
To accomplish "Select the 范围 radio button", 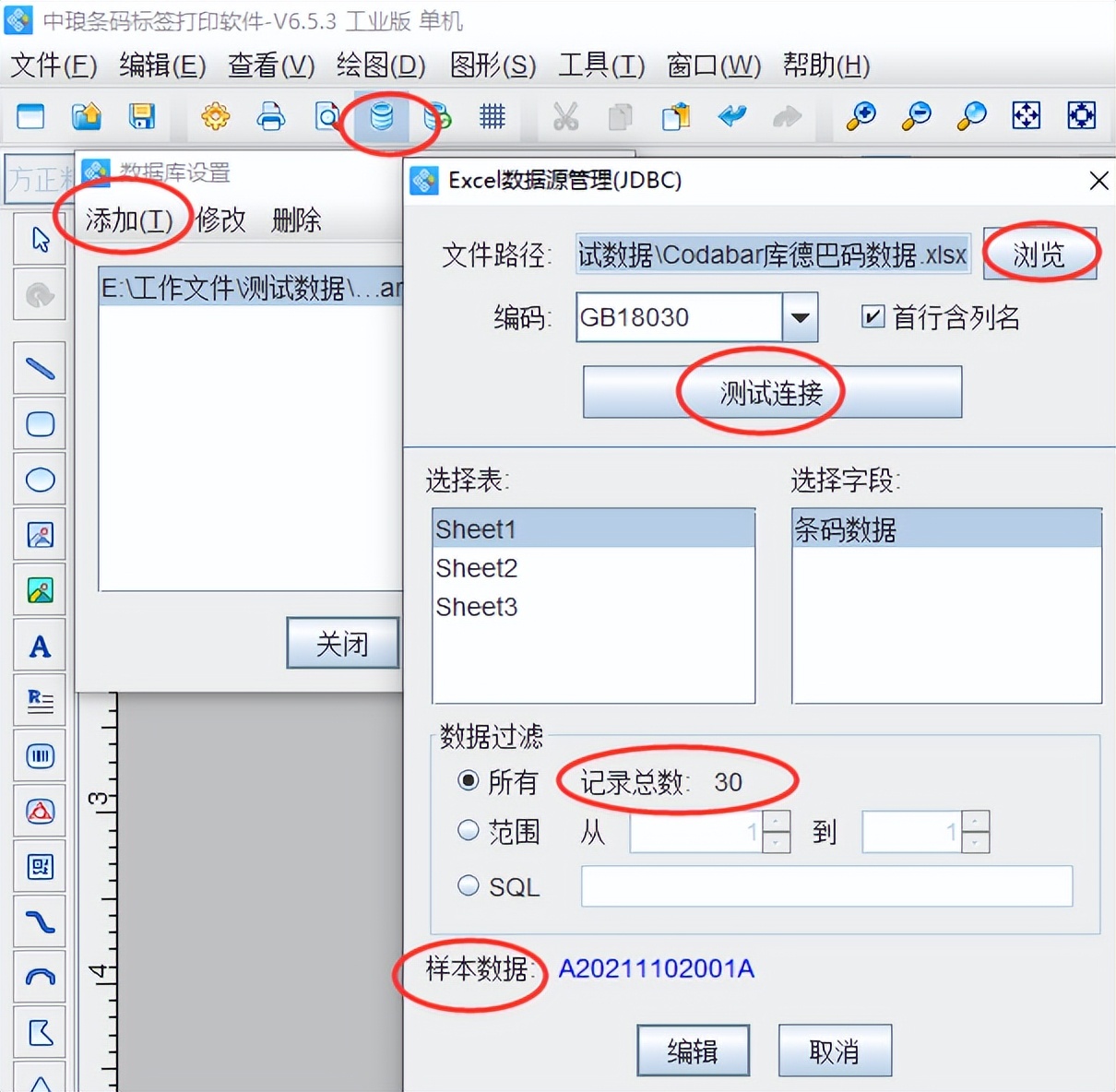I will pyautogui.click(x=469, y=830).
